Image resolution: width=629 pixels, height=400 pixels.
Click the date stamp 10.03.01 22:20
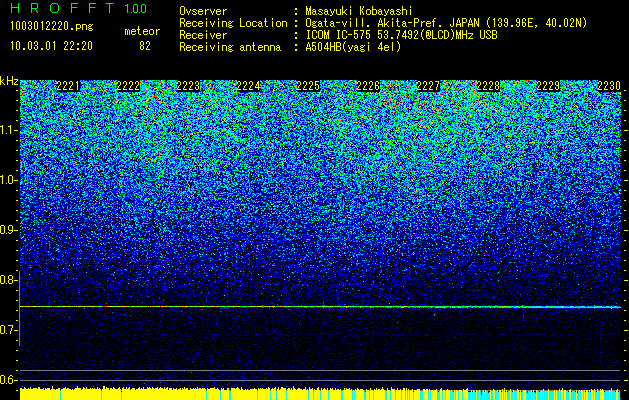(x=51, y=46)
